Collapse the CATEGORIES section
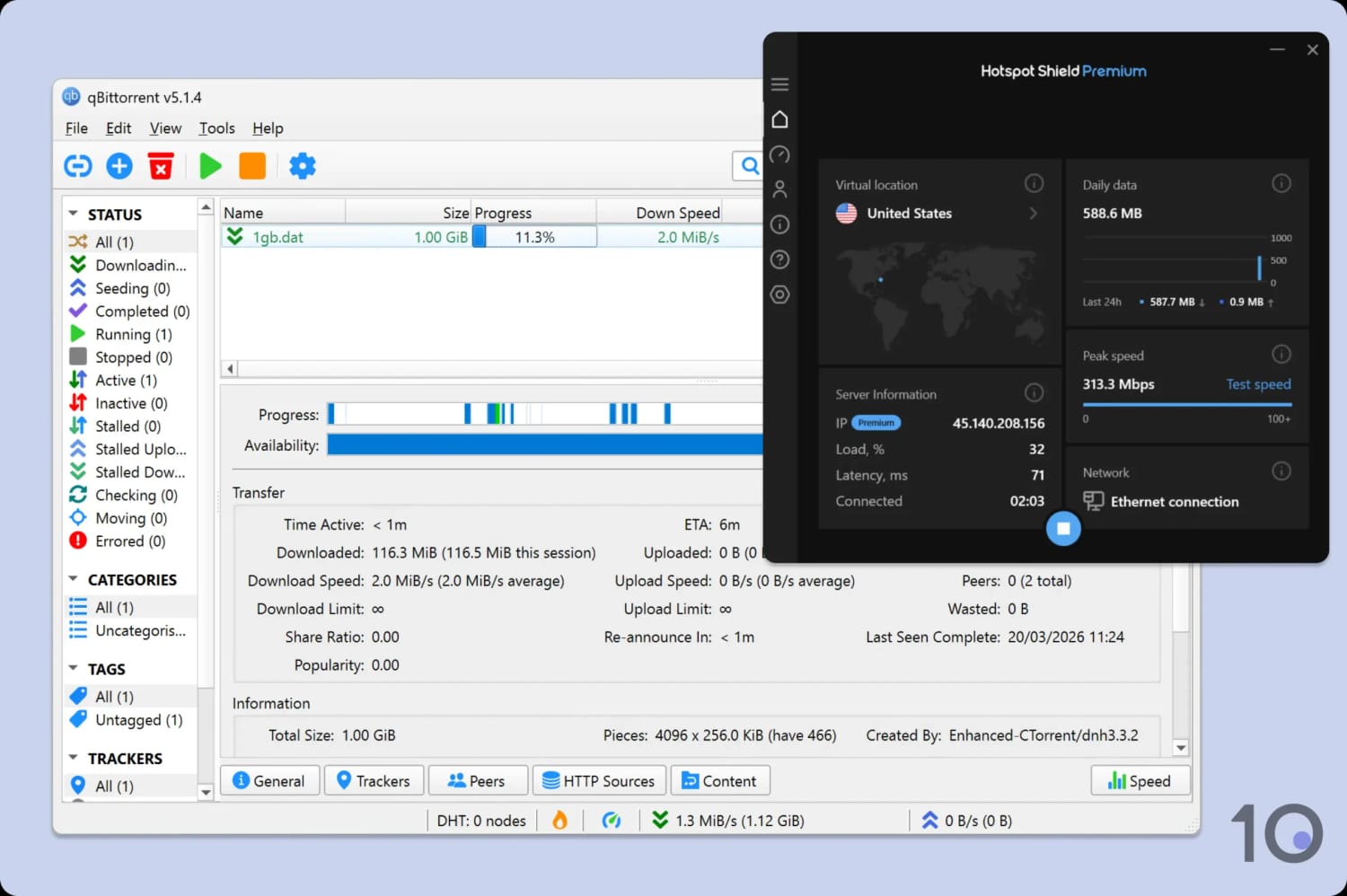This screenshot has height=896, width=1347. 75,579
